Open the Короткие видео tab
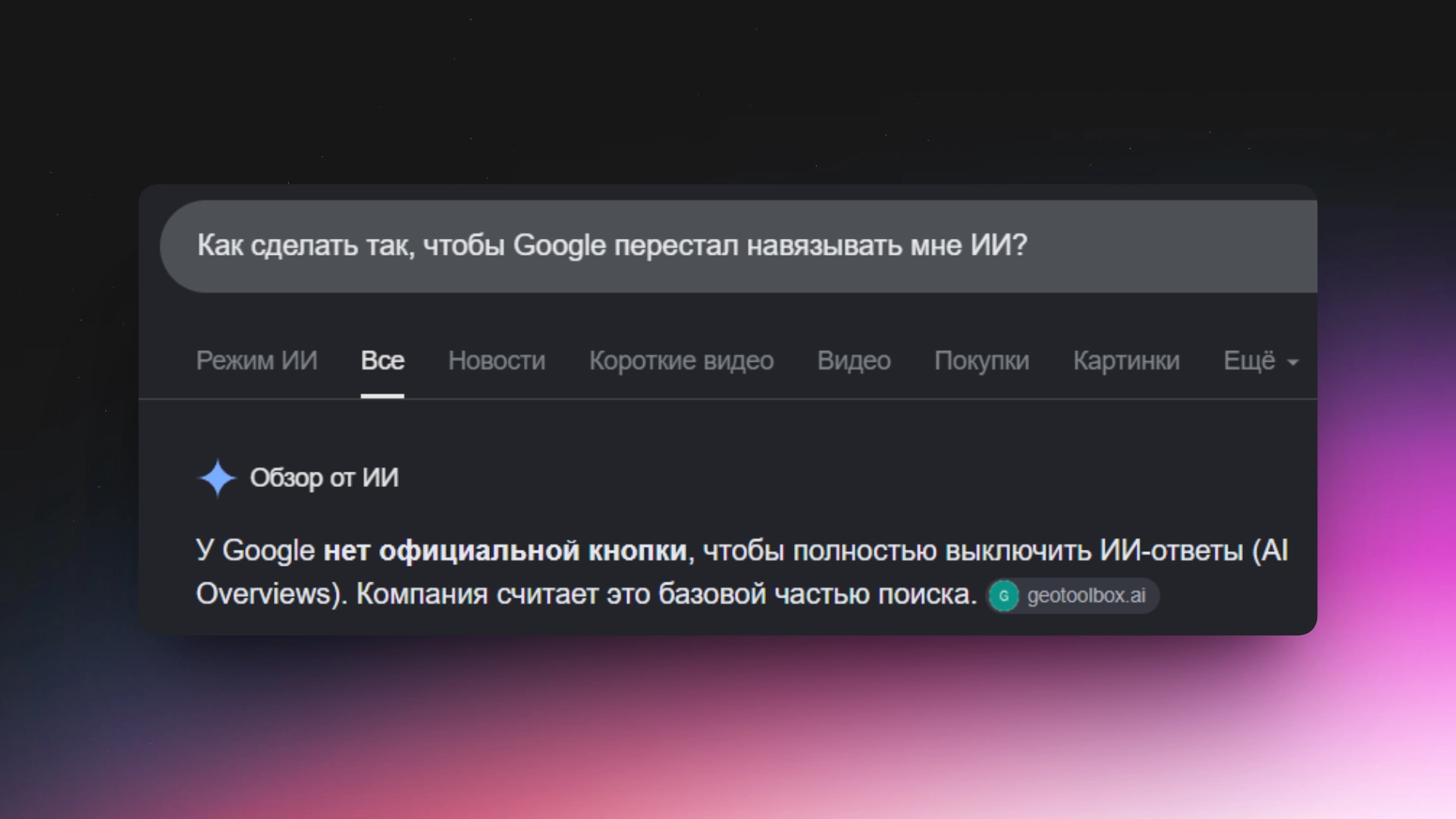This screenshot has width=1456, height=819. [x=681, y=361]
